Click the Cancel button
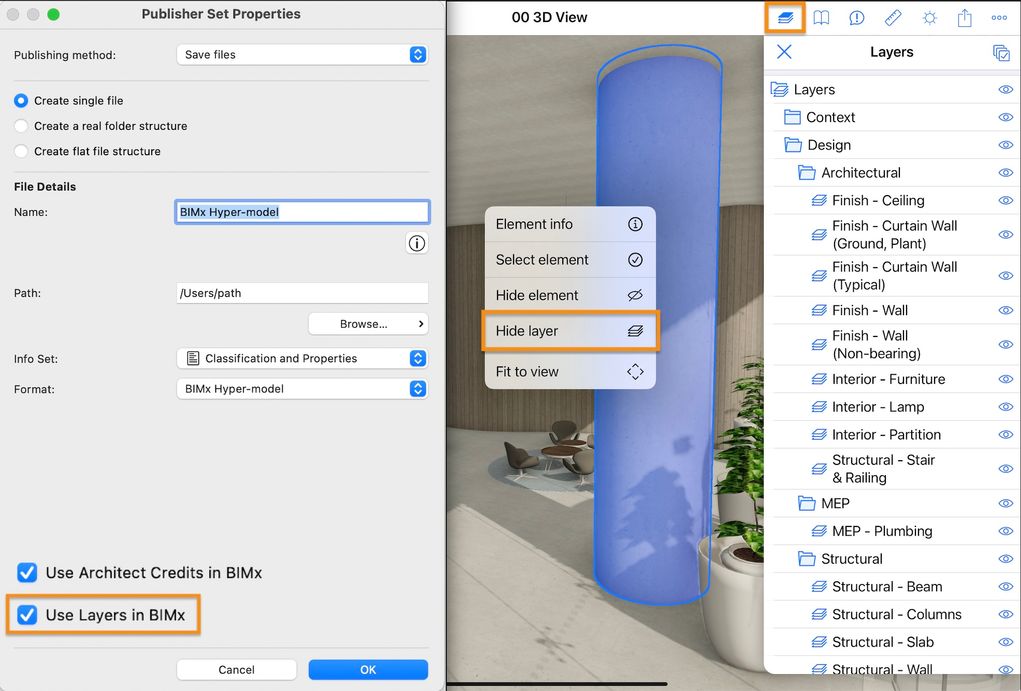 tap(236, 670)
